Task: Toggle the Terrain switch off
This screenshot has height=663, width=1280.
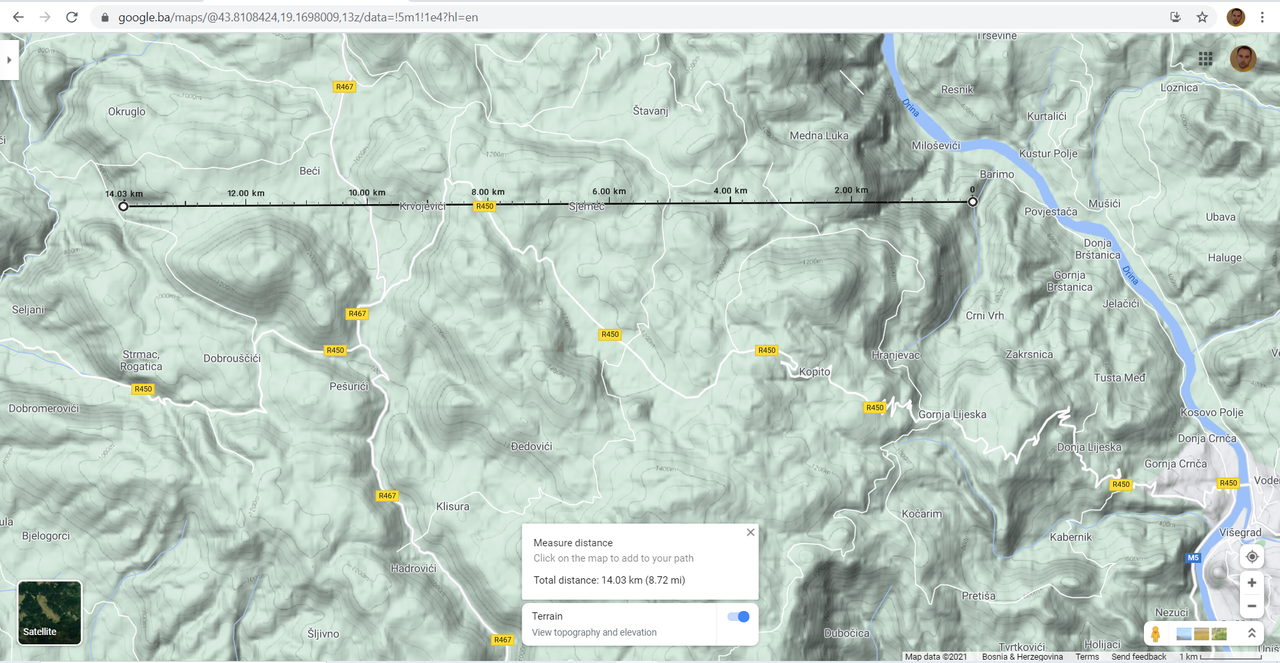Action: pyautogui.click(x=739, y=616)
